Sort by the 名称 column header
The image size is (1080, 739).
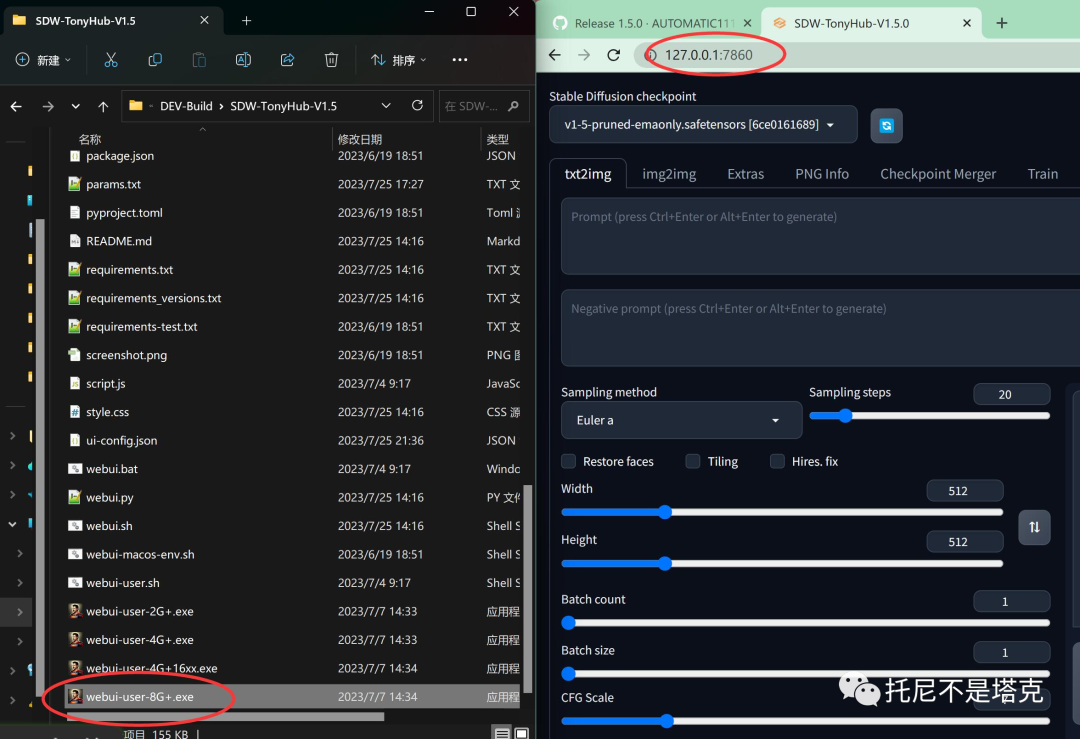(90, 139)
